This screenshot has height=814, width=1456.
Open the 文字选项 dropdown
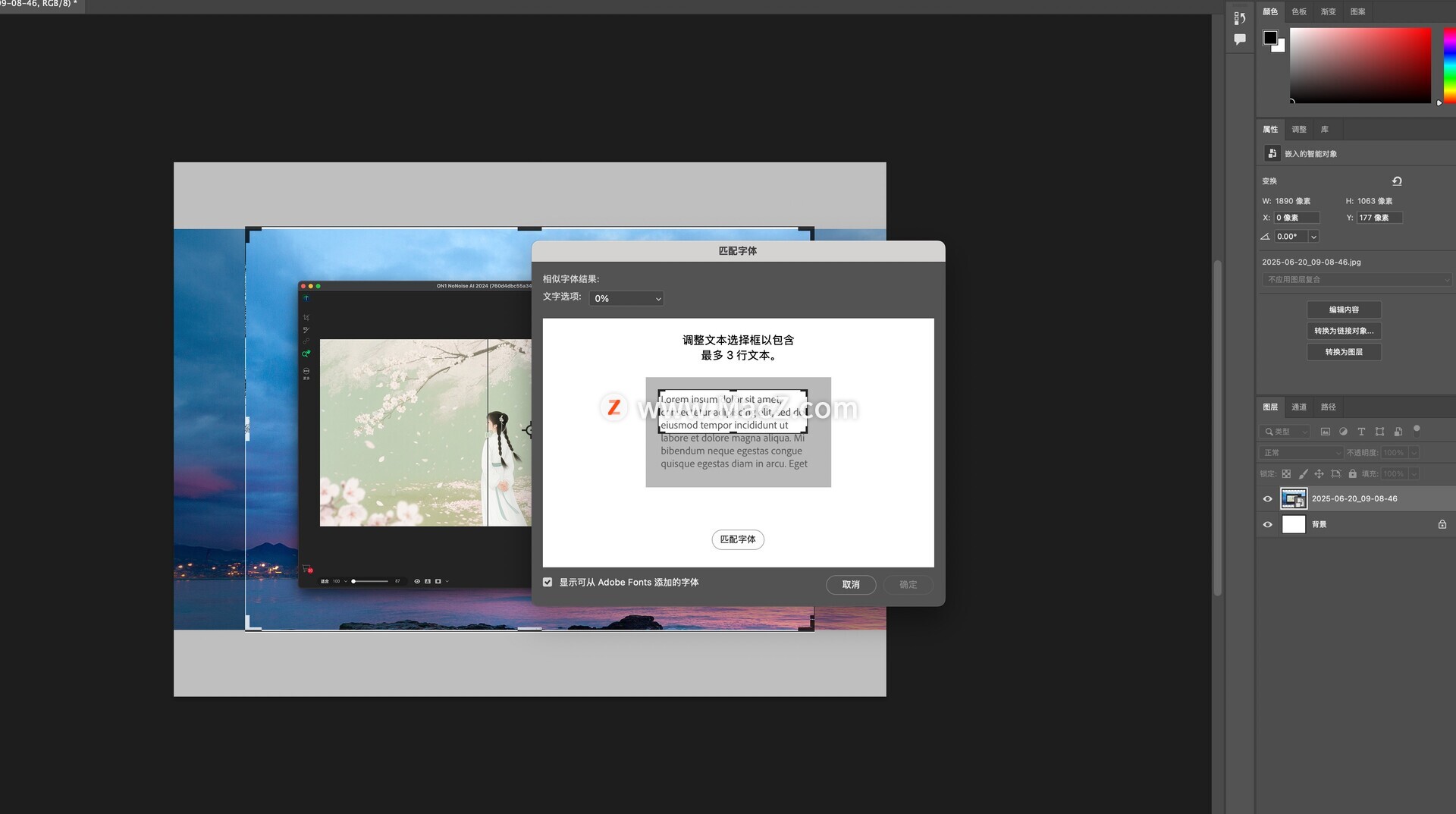[x=626, y=299]
